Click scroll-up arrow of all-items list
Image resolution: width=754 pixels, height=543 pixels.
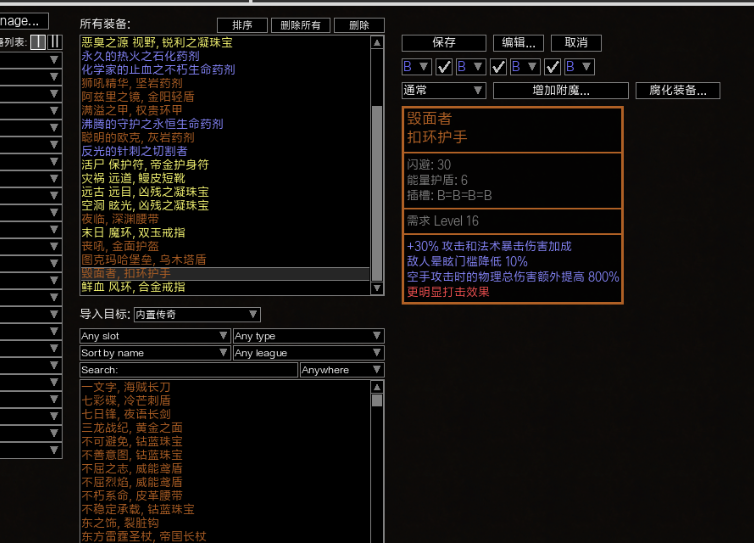(x=377, y=43)
